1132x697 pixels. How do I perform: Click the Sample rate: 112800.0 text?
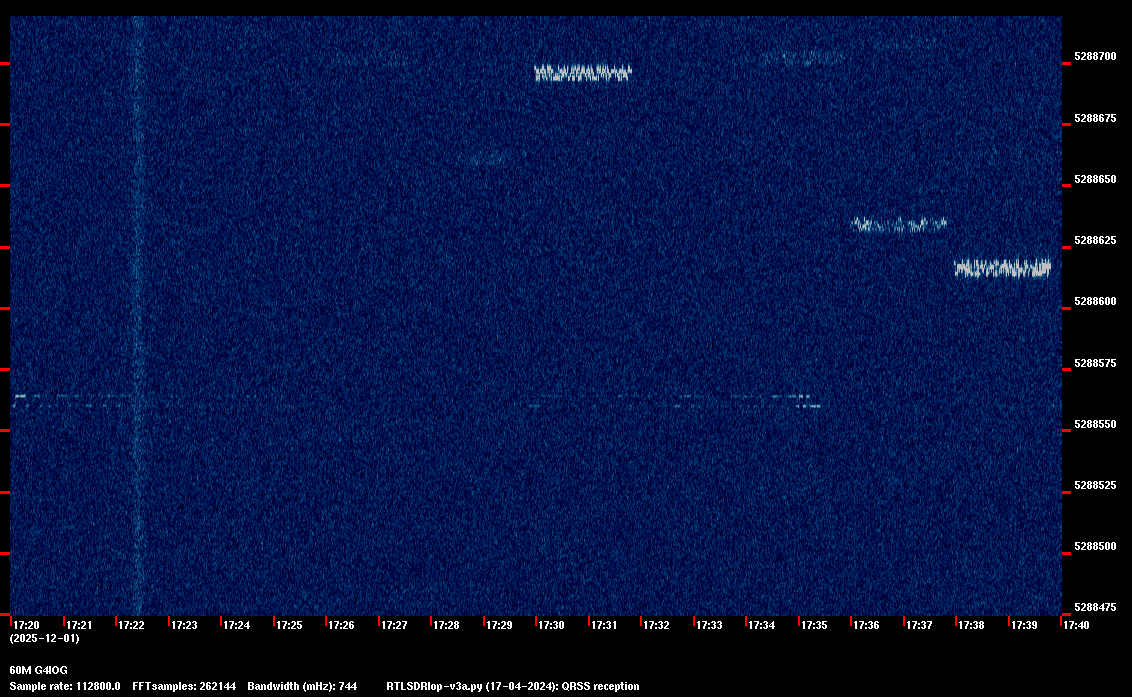point(65,686)
